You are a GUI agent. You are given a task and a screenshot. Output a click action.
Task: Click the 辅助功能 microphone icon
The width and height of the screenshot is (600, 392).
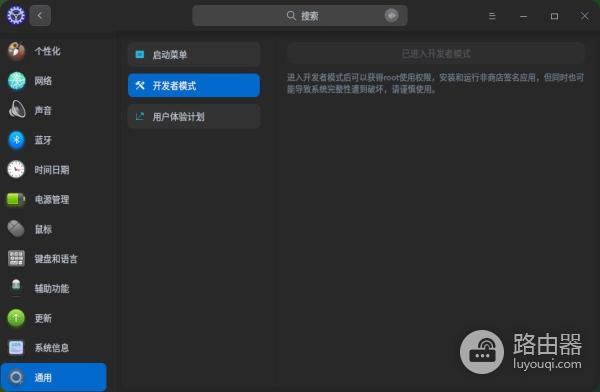16,288
